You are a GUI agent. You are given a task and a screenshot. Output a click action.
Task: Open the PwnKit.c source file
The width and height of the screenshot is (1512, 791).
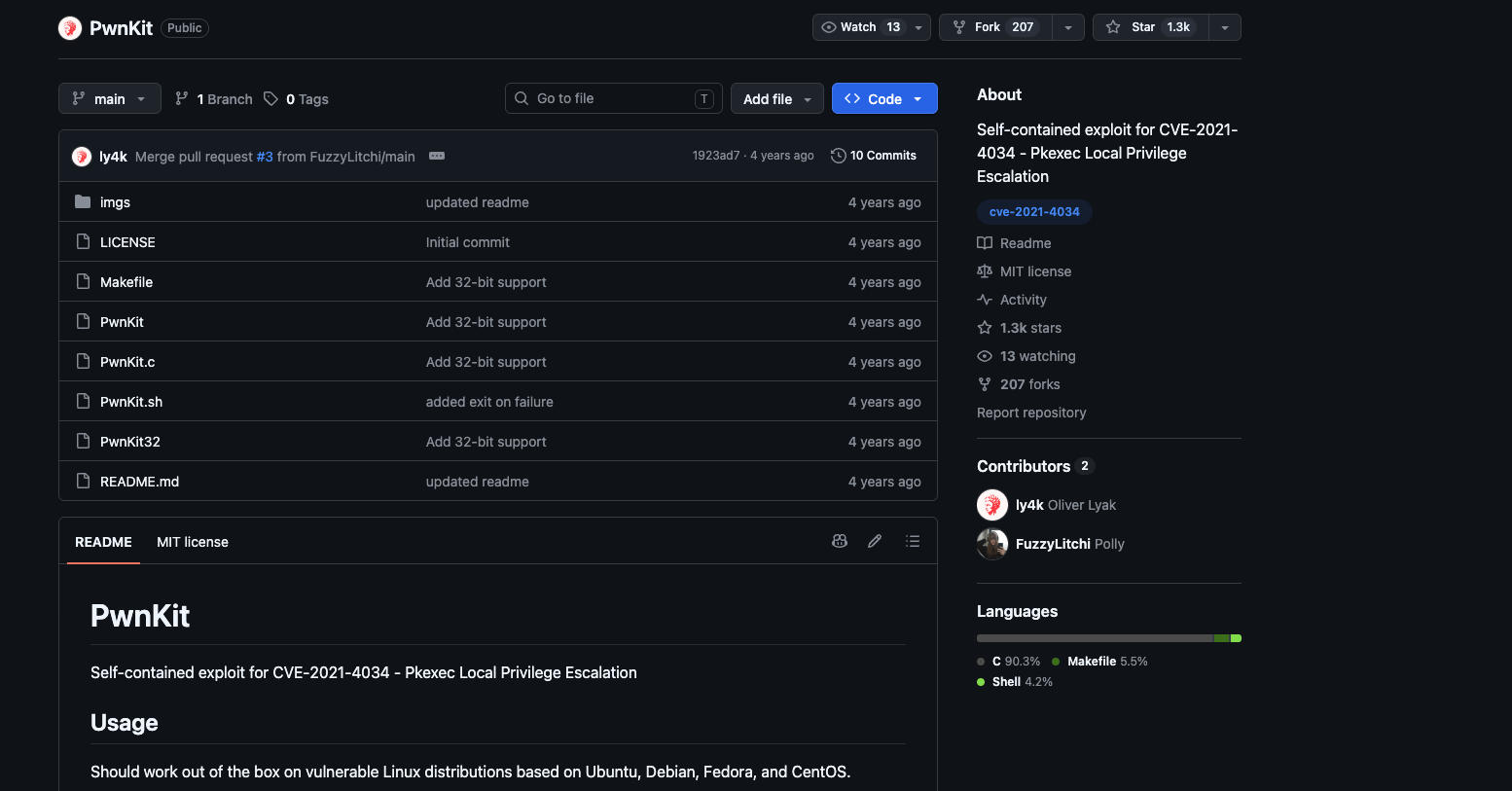[127, 362]
